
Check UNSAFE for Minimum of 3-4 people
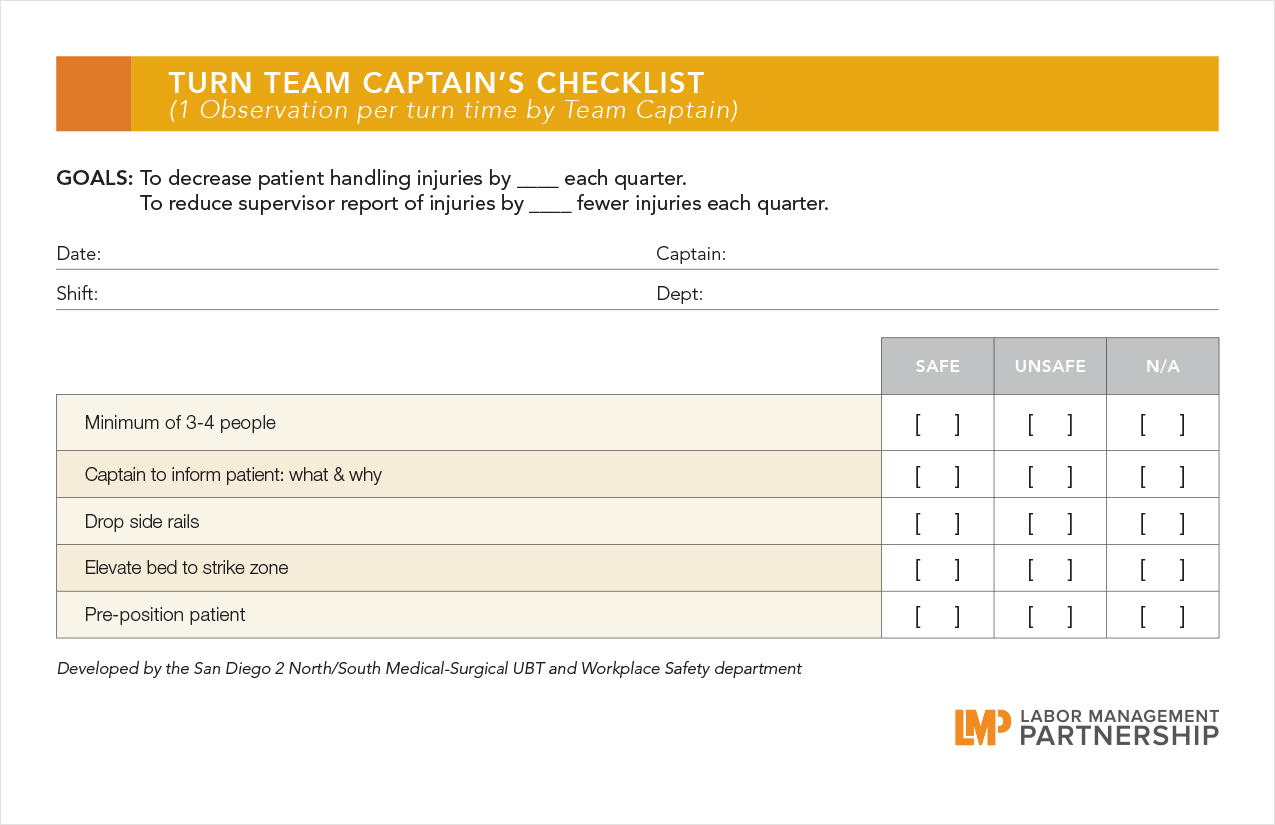click(x=1050, y=424)
